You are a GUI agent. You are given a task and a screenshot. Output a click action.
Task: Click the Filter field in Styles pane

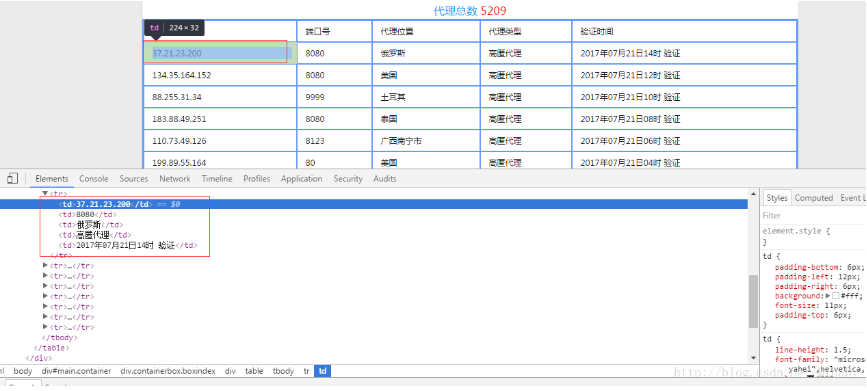click(813, 216)
